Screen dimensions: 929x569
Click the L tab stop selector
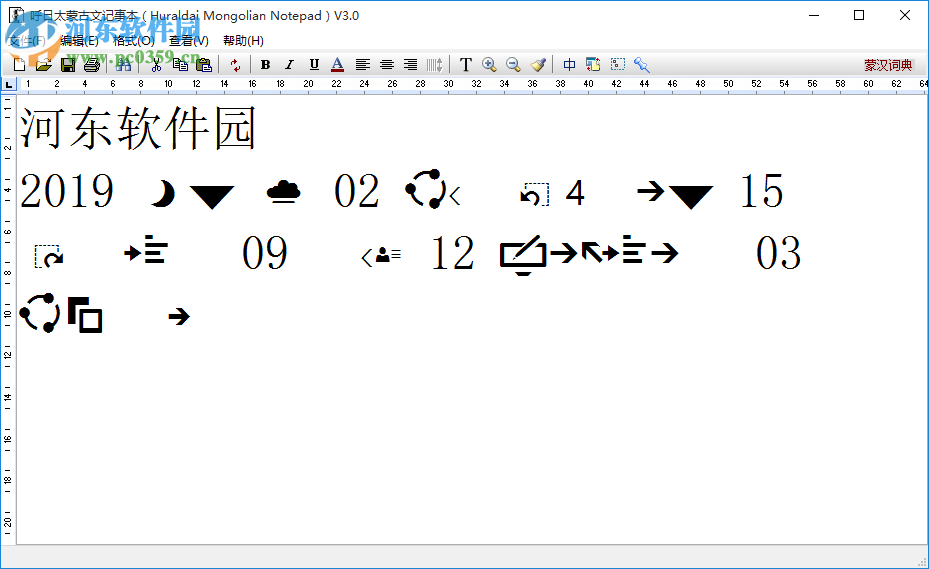click(8, 85)
